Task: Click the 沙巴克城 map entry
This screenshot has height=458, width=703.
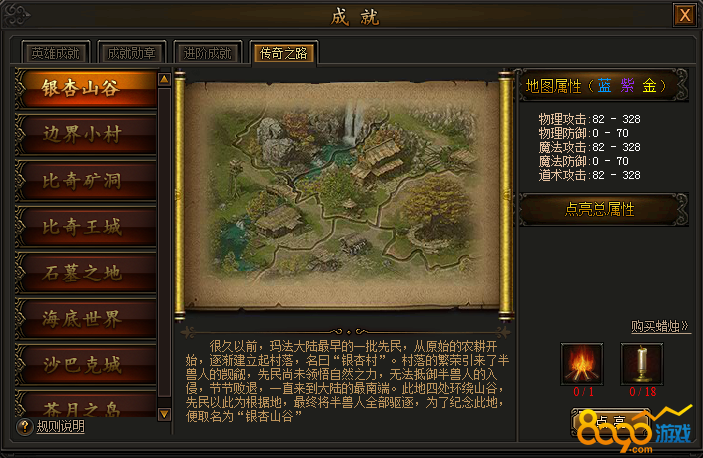Action: [86, 365]
